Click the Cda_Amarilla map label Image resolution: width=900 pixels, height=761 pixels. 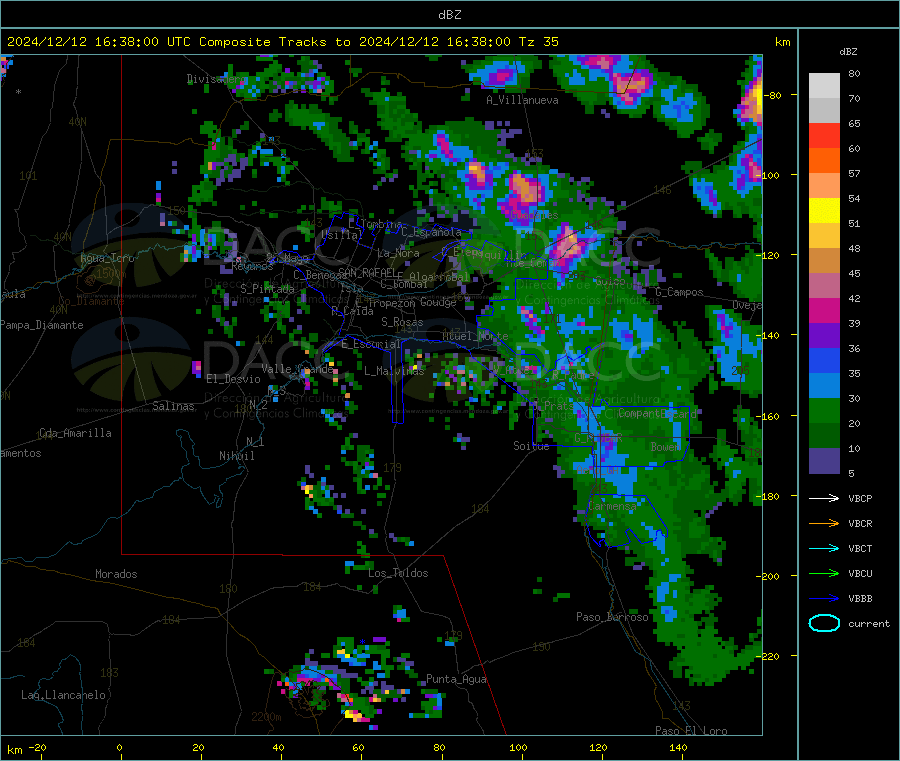75,433
